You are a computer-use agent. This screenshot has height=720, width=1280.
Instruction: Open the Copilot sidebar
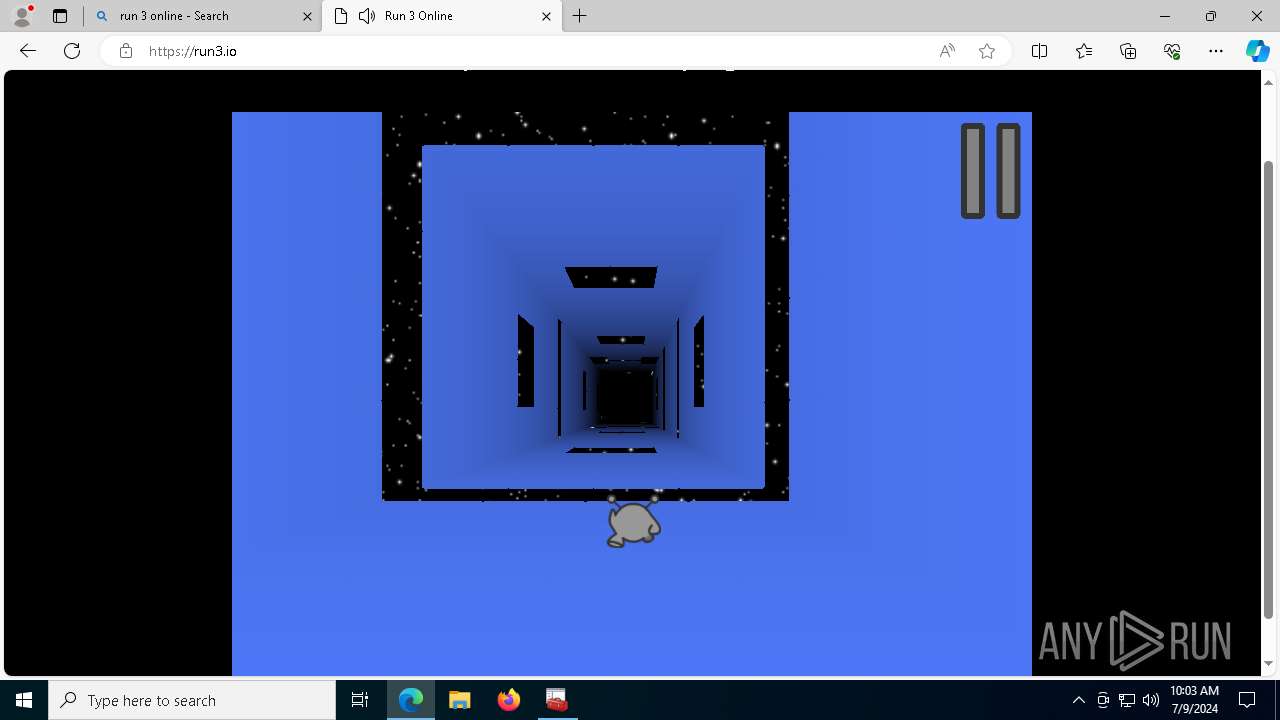1257,51
